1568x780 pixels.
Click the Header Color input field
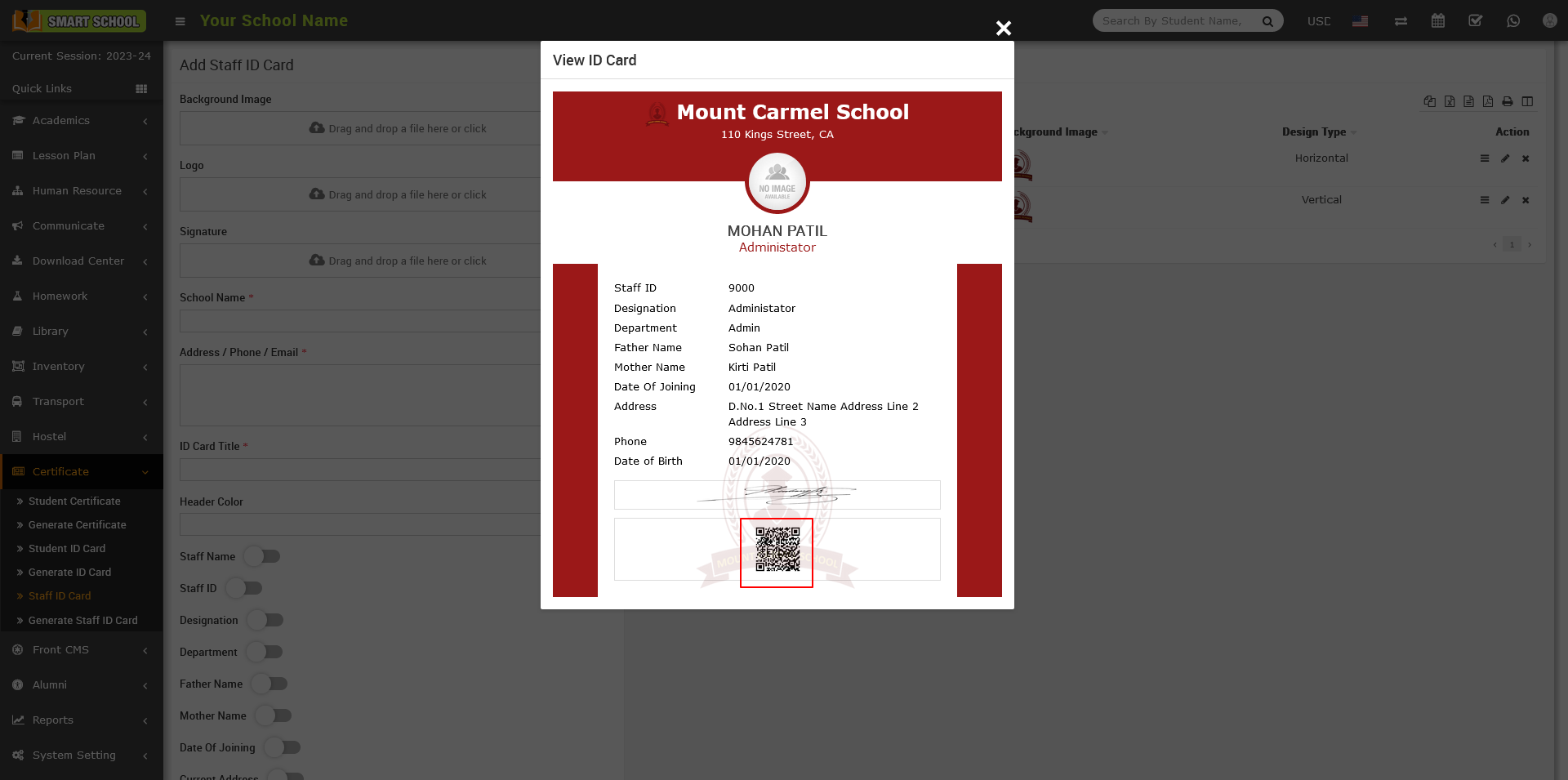pos(359,524)
